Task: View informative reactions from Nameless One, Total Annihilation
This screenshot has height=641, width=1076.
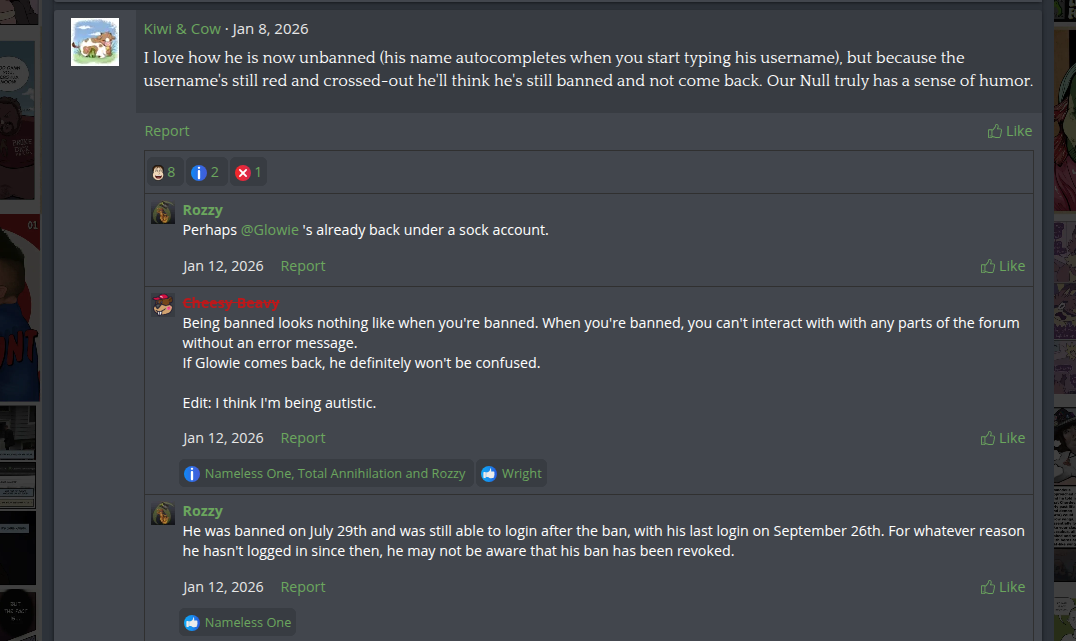Action: 326,474
